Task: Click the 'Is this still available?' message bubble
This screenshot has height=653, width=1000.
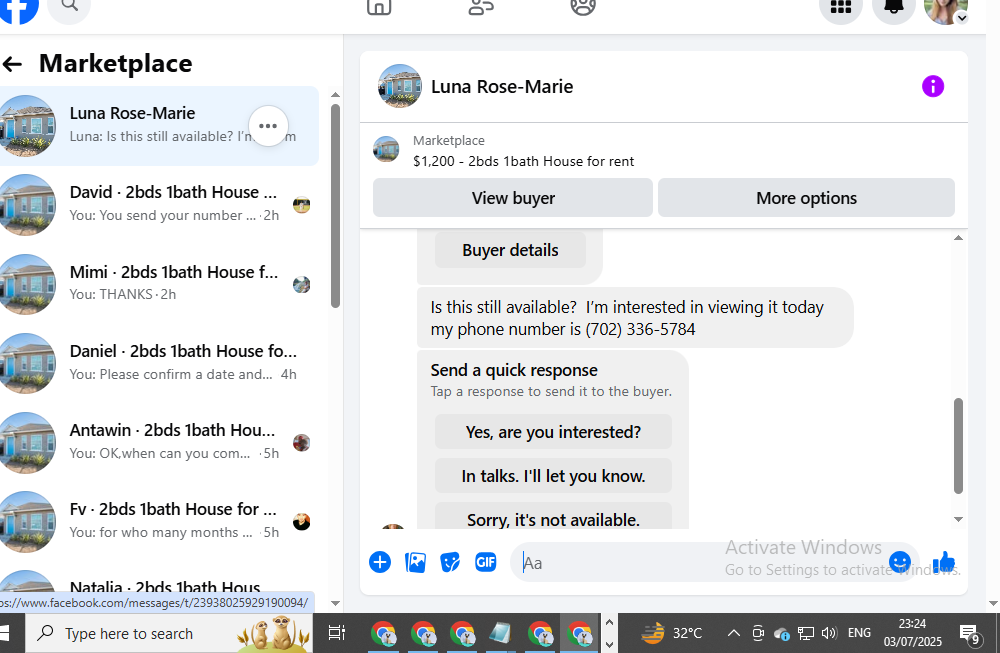Action: coord(635,318)
